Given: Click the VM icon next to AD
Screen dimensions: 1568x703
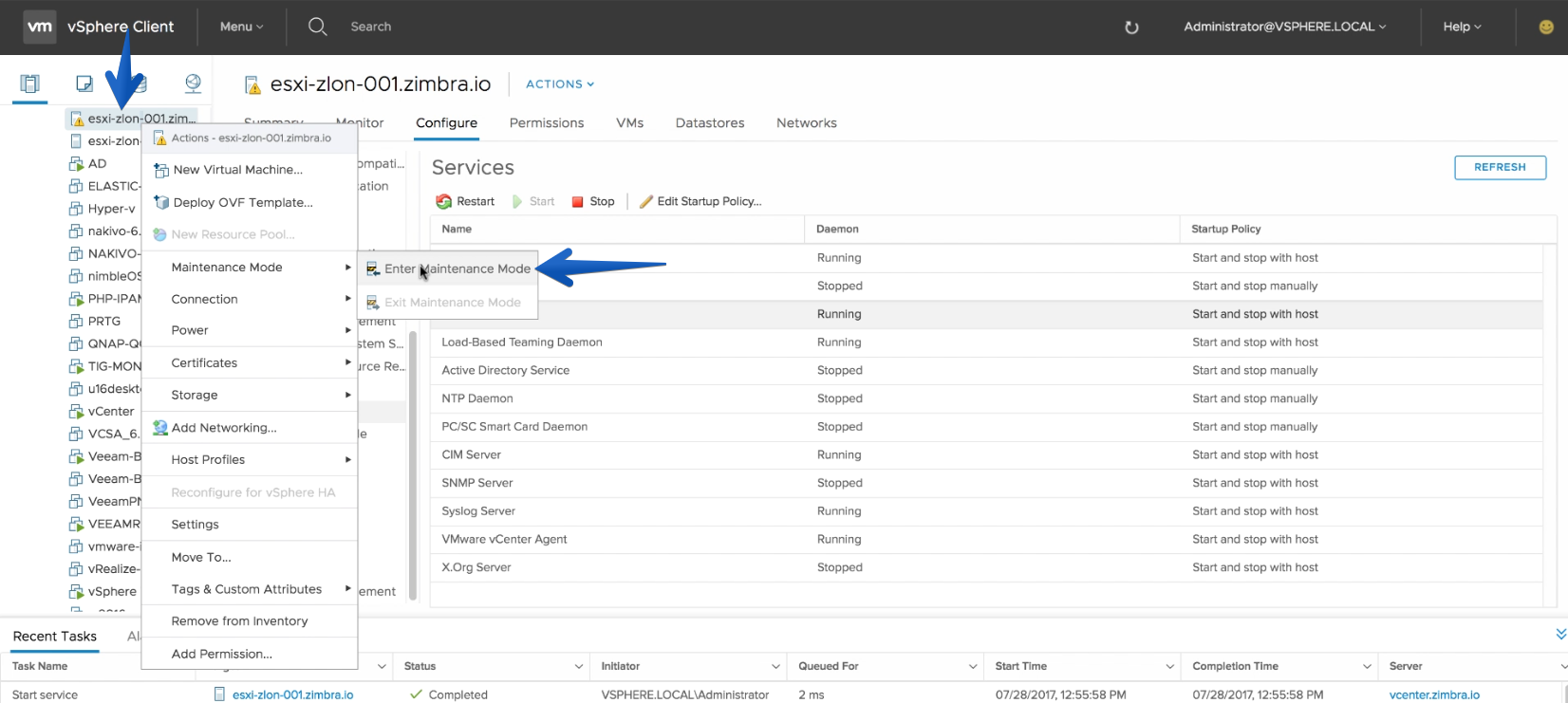Looking at the screenshot, I should pos(77,164).
